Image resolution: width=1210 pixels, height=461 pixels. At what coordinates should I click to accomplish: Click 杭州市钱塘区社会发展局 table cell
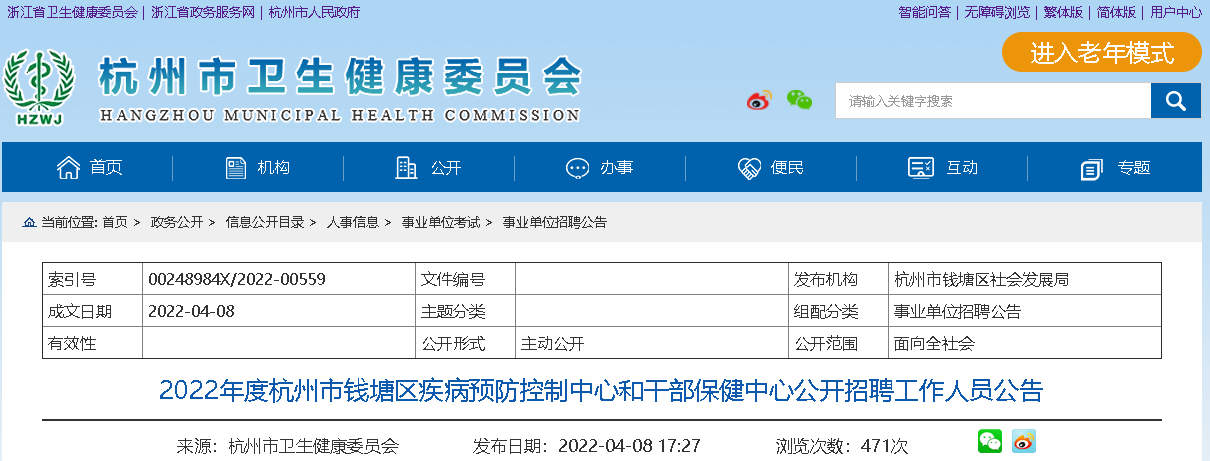(x=982, y=279)
